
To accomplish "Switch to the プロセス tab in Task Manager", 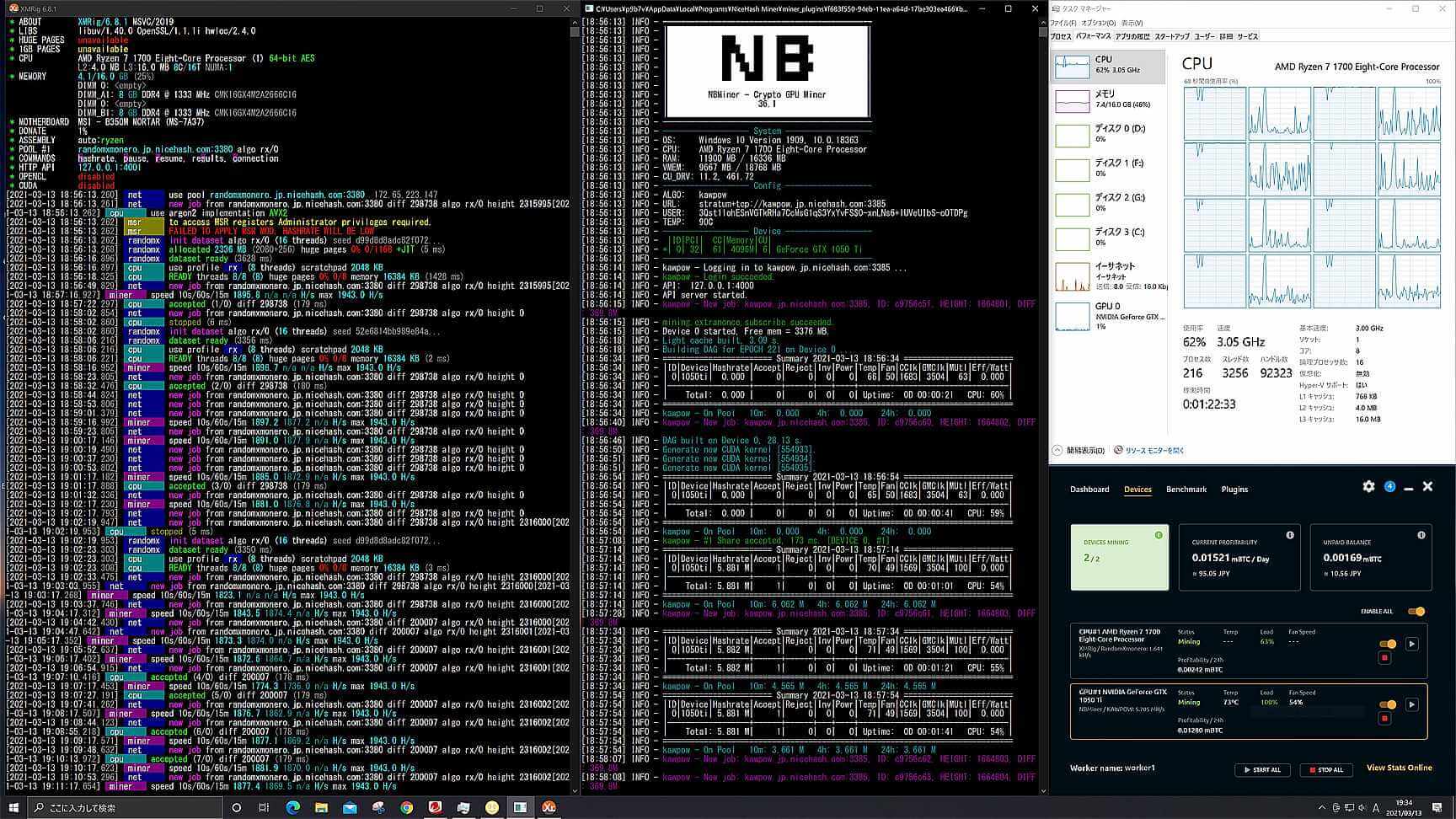I will 1061,37.
